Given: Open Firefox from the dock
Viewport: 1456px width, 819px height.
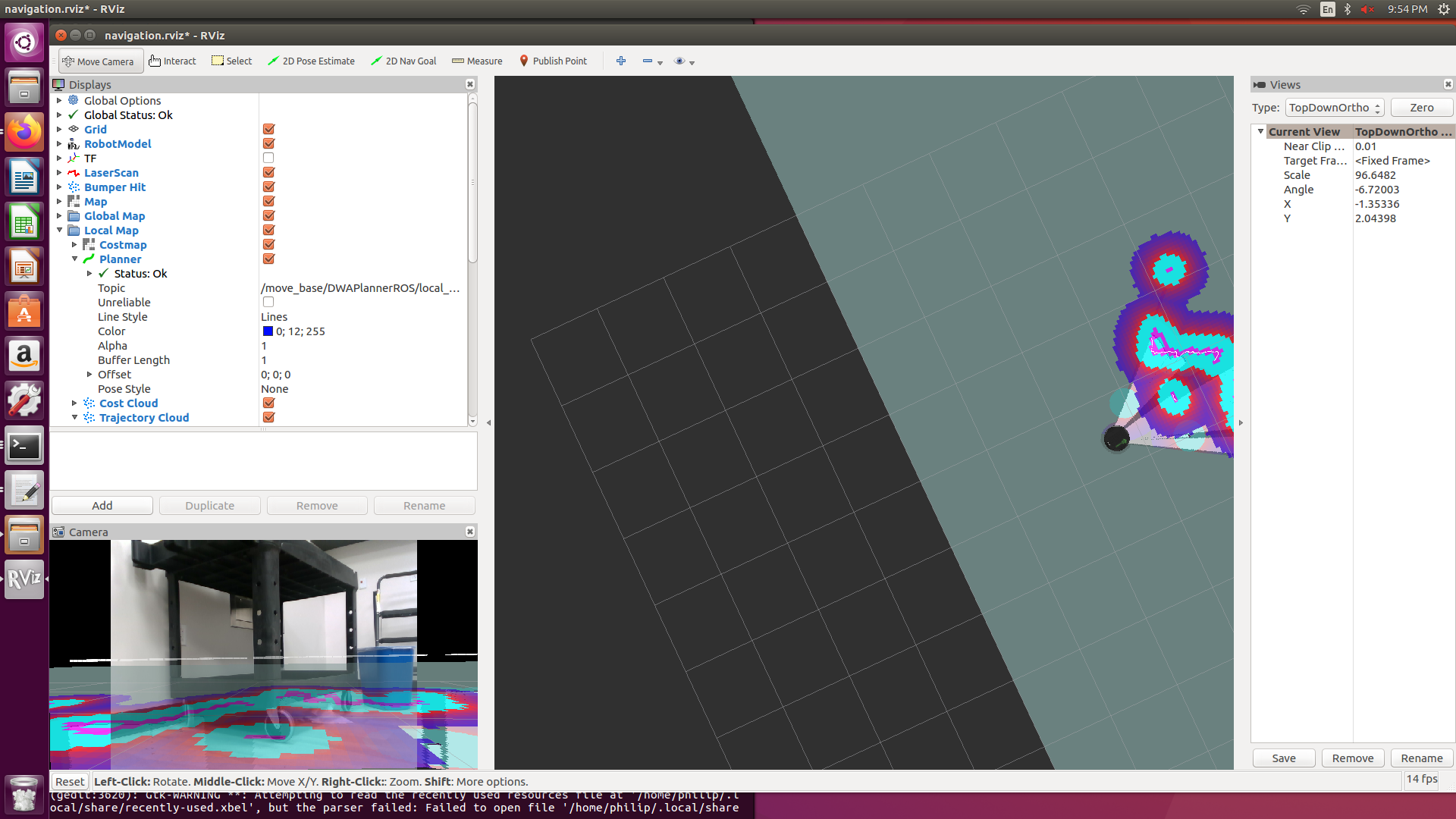Looking at the screenshot, I should click(24, 133).
